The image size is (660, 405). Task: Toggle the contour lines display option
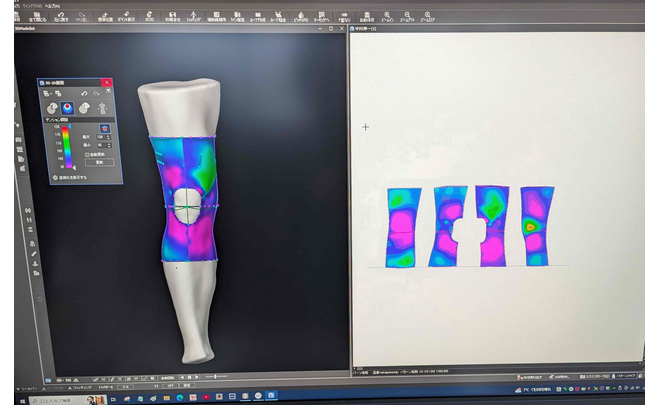56,176
